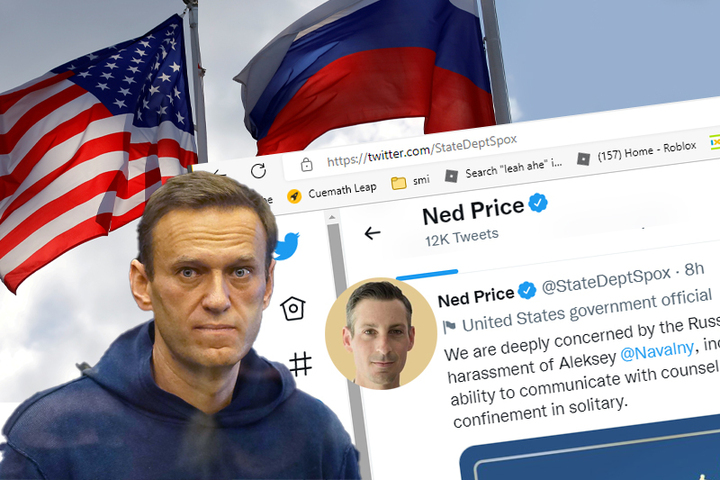720x480 pixels.
Task: Click Ned Price's profile photo
Action: click(381, 334)
